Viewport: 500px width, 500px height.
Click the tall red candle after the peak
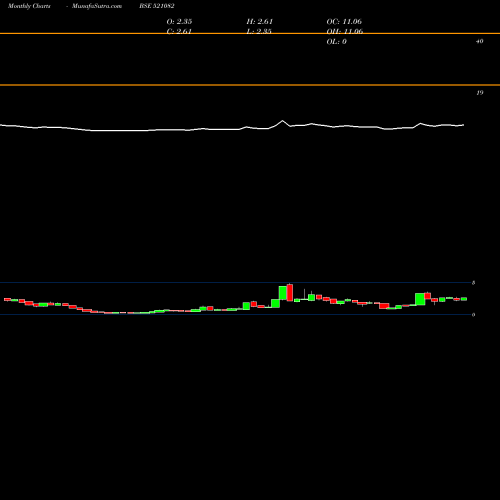point(290,293)
